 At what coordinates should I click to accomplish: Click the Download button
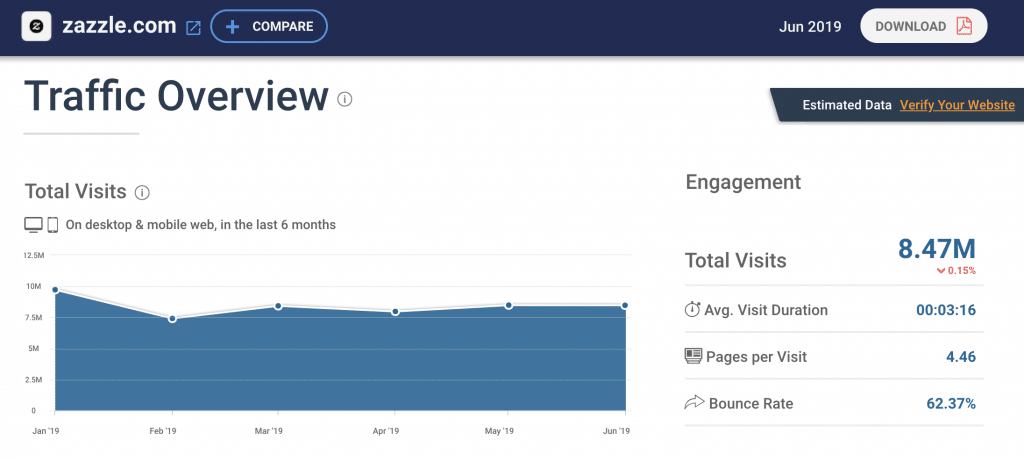coord(923,27)
